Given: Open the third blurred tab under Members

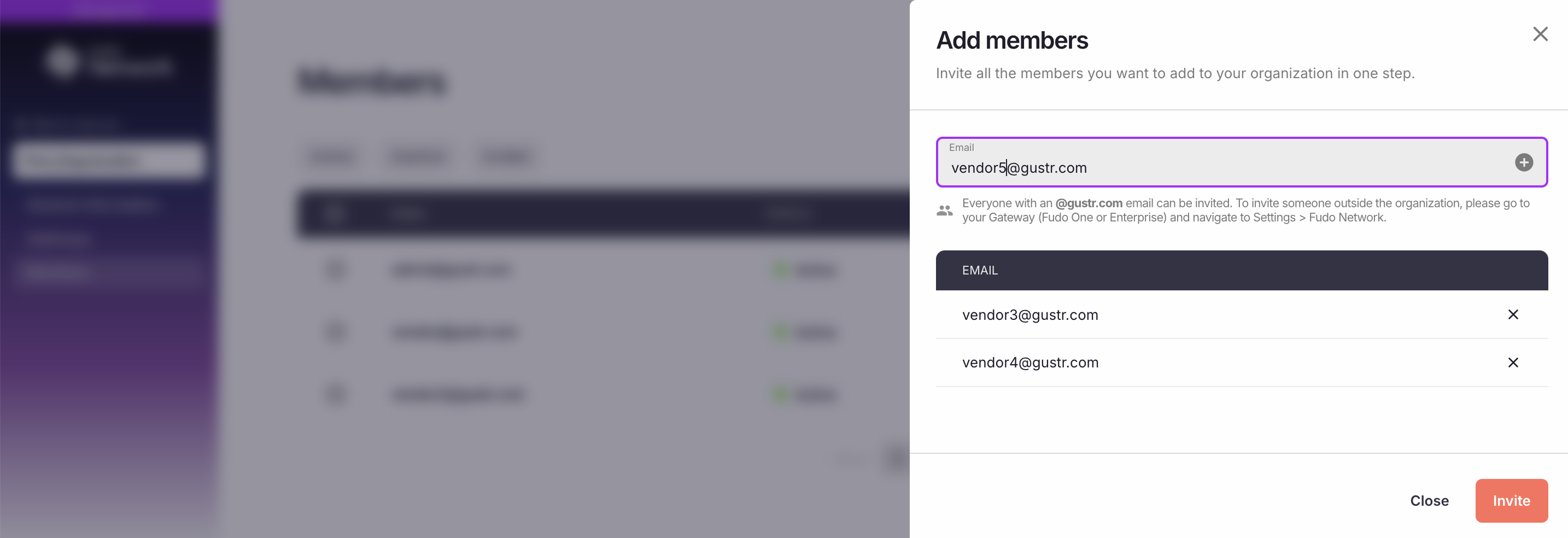Looking at the screenshot, I should click(x=505, y=157).
